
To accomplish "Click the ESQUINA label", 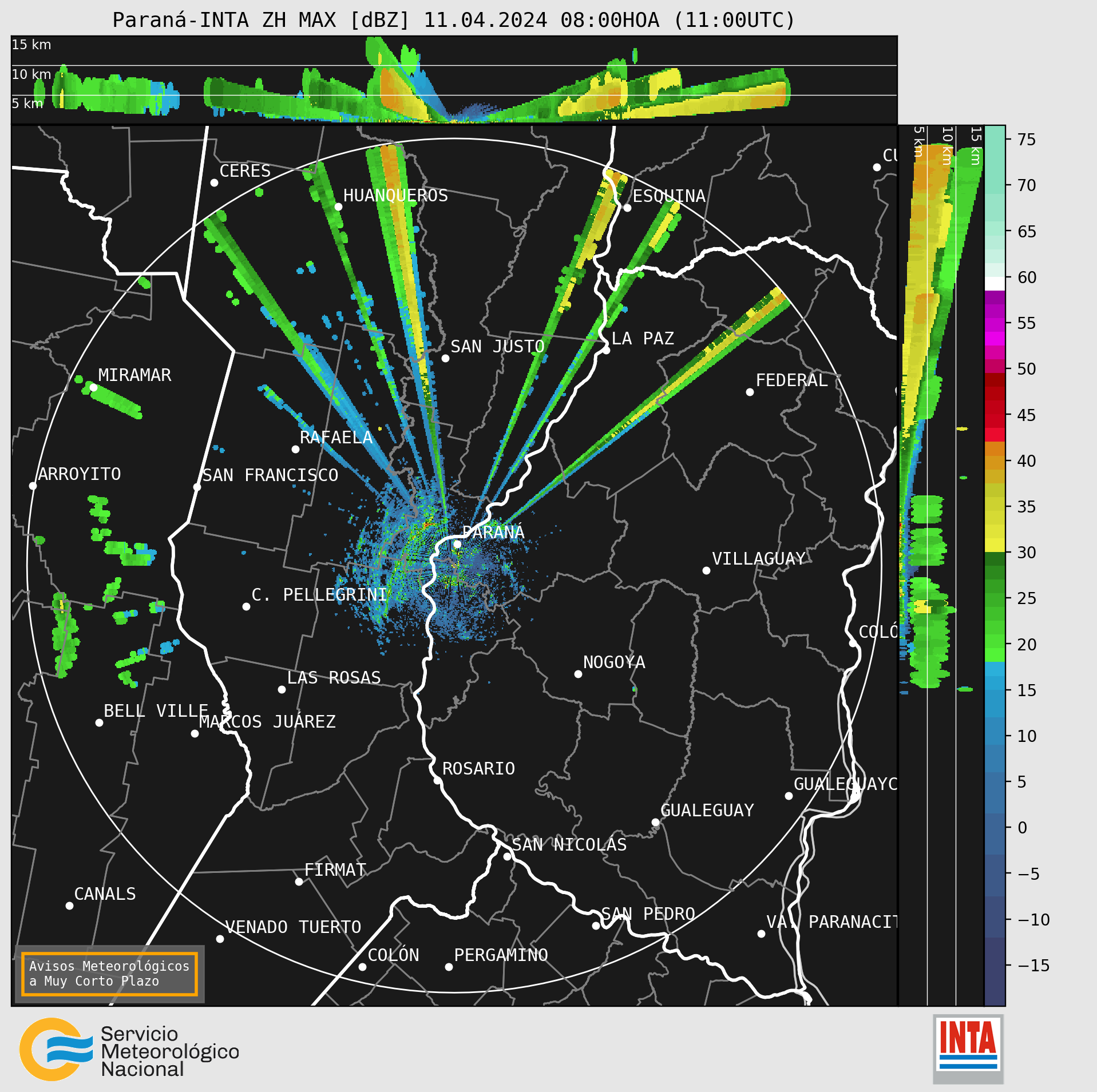I will (669, 196).
